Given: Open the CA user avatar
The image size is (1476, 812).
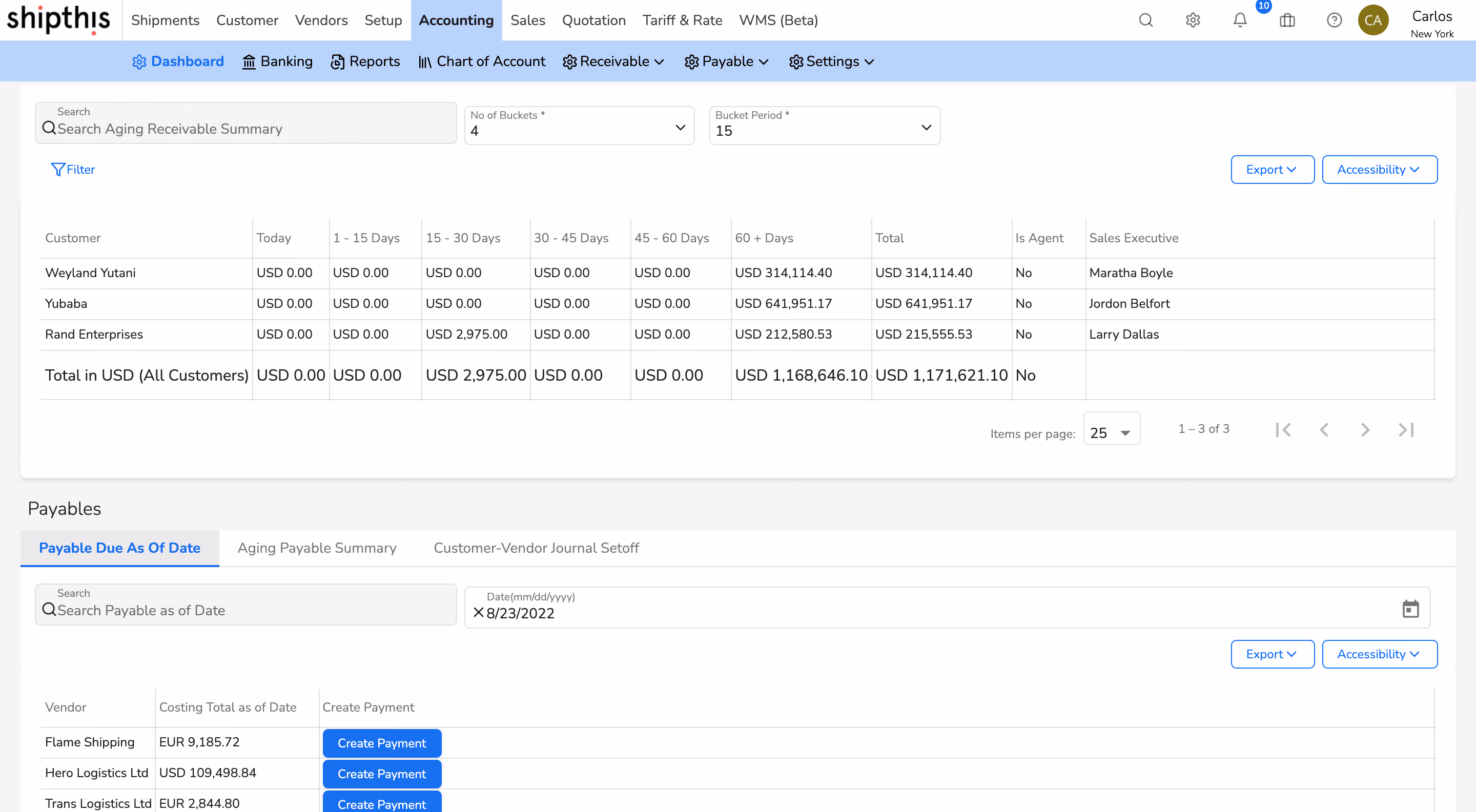Looking at the screenshot, I should click(1373, 20).
